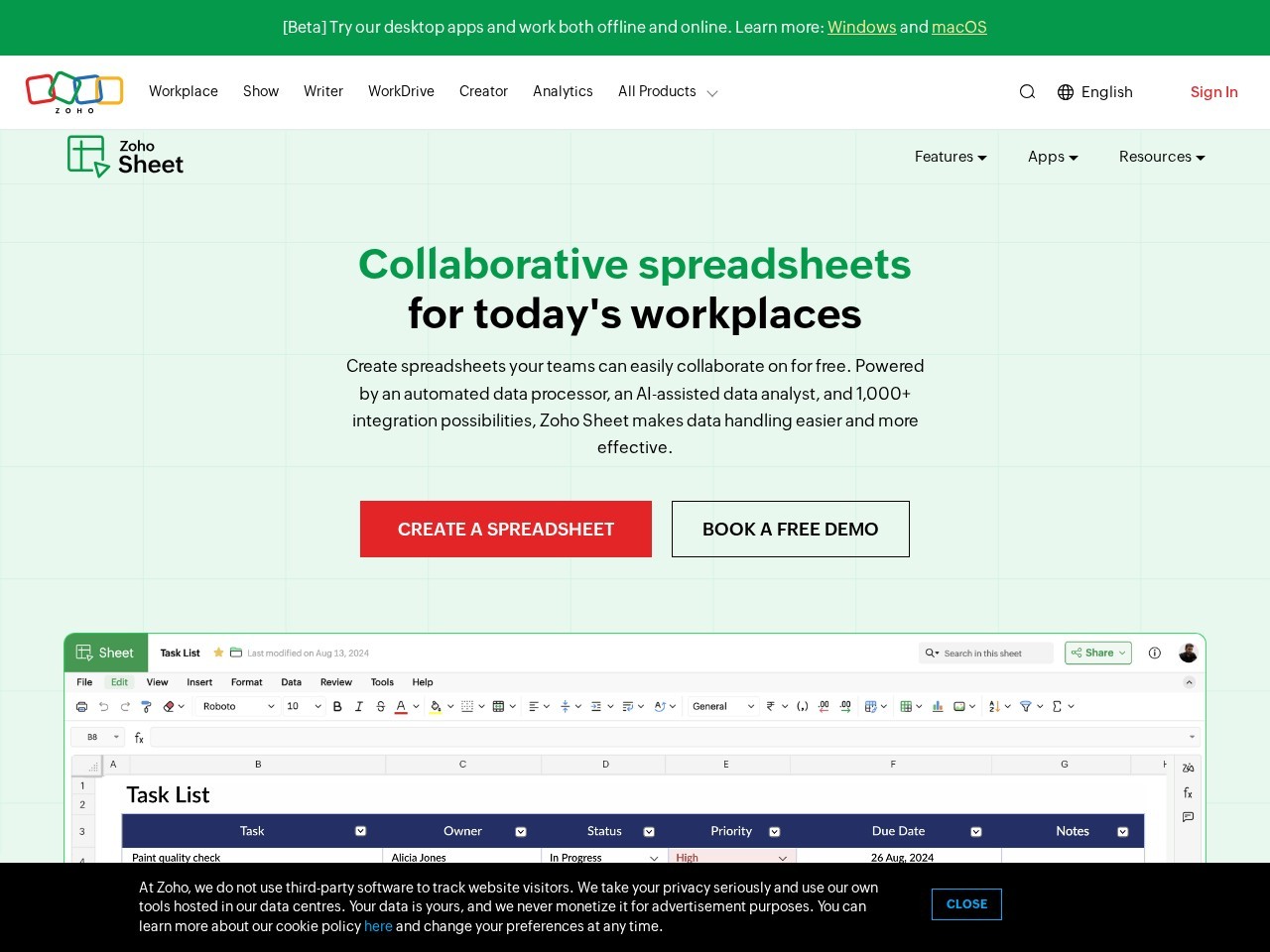Click the folder icon beside Task List

point(236,653)
